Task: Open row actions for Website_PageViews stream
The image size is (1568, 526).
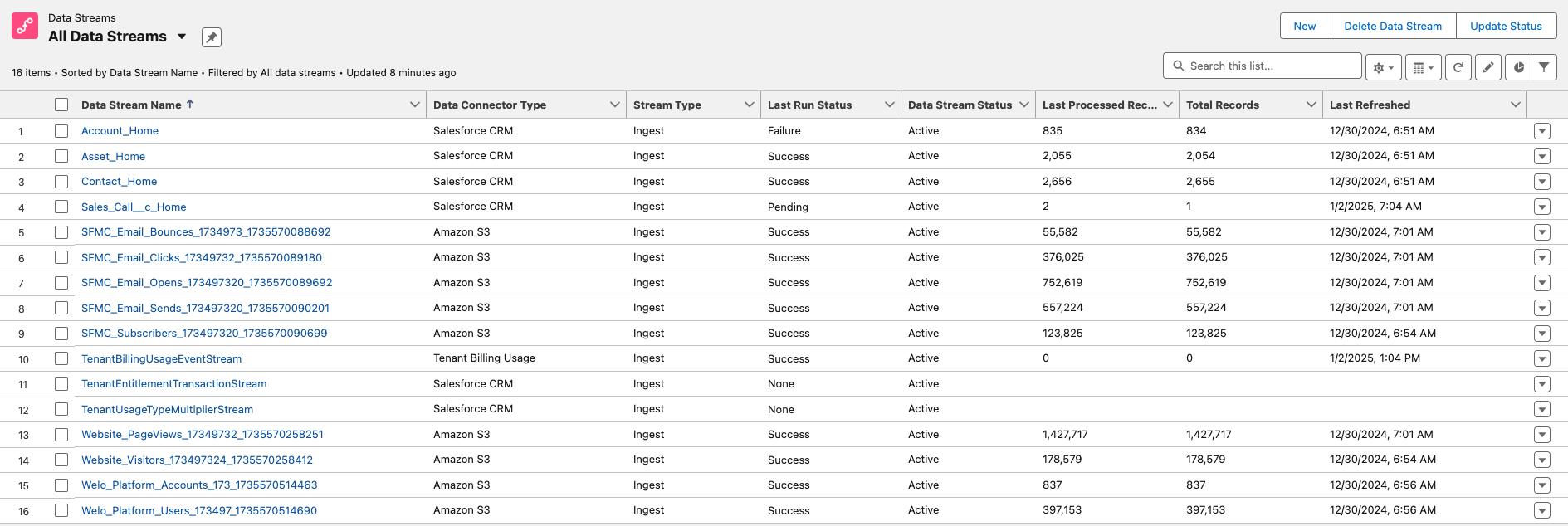Action: pyautogui.click(x=1542, y=435)
